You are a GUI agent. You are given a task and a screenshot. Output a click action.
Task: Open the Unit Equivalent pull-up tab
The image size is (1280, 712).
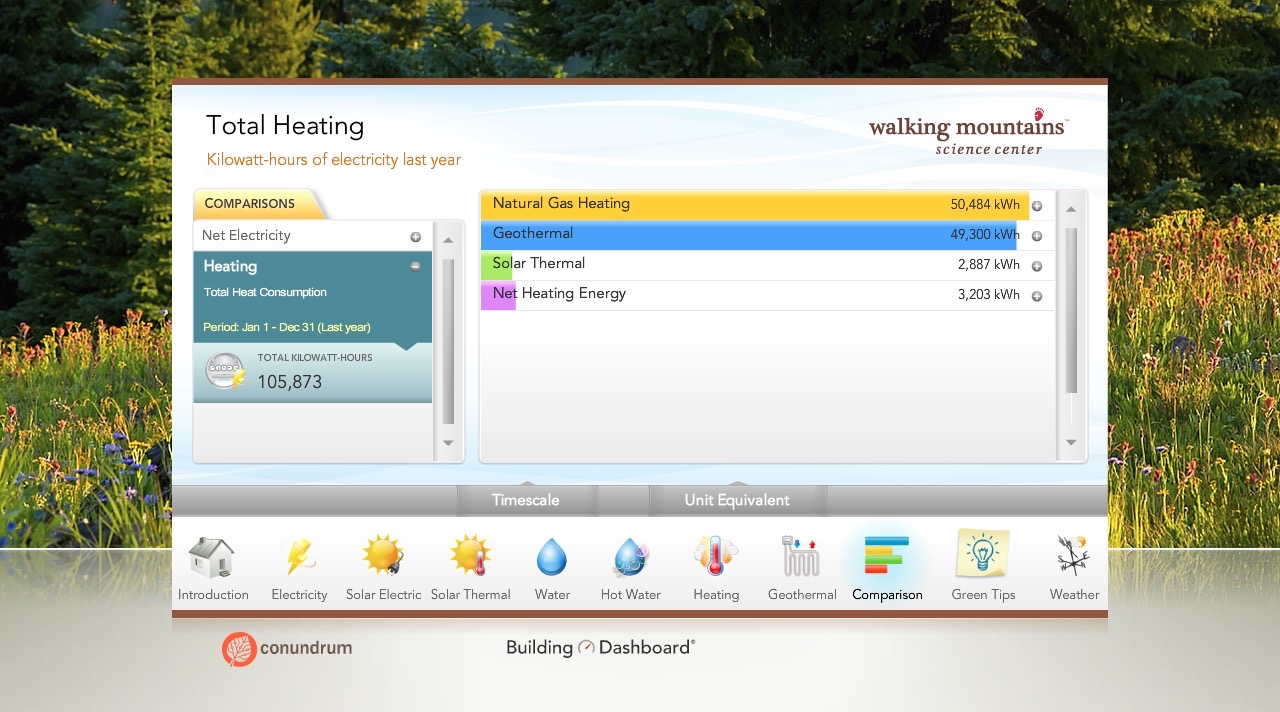(x=737, y=500)
